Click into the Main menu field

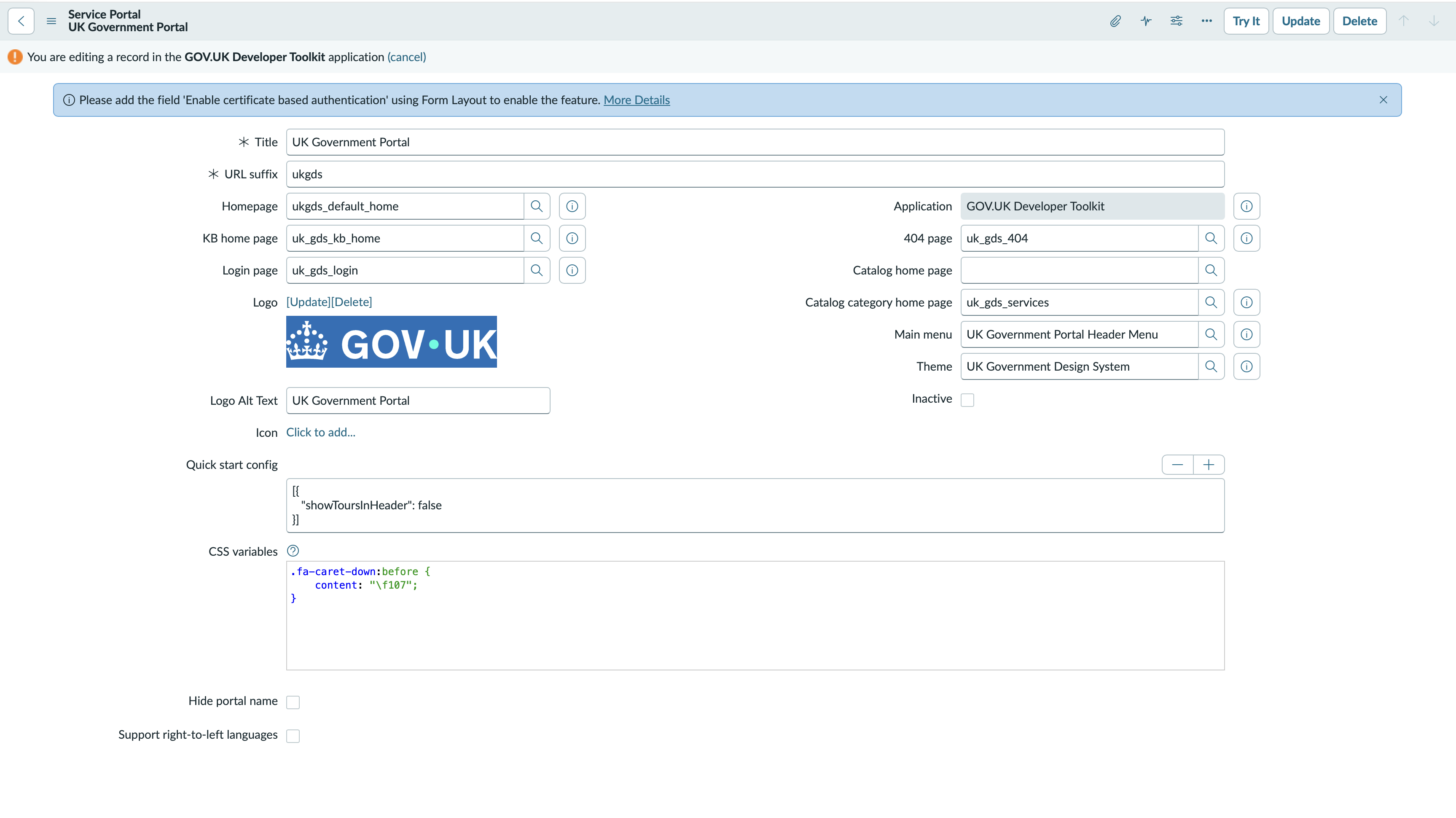[1079, 335]
